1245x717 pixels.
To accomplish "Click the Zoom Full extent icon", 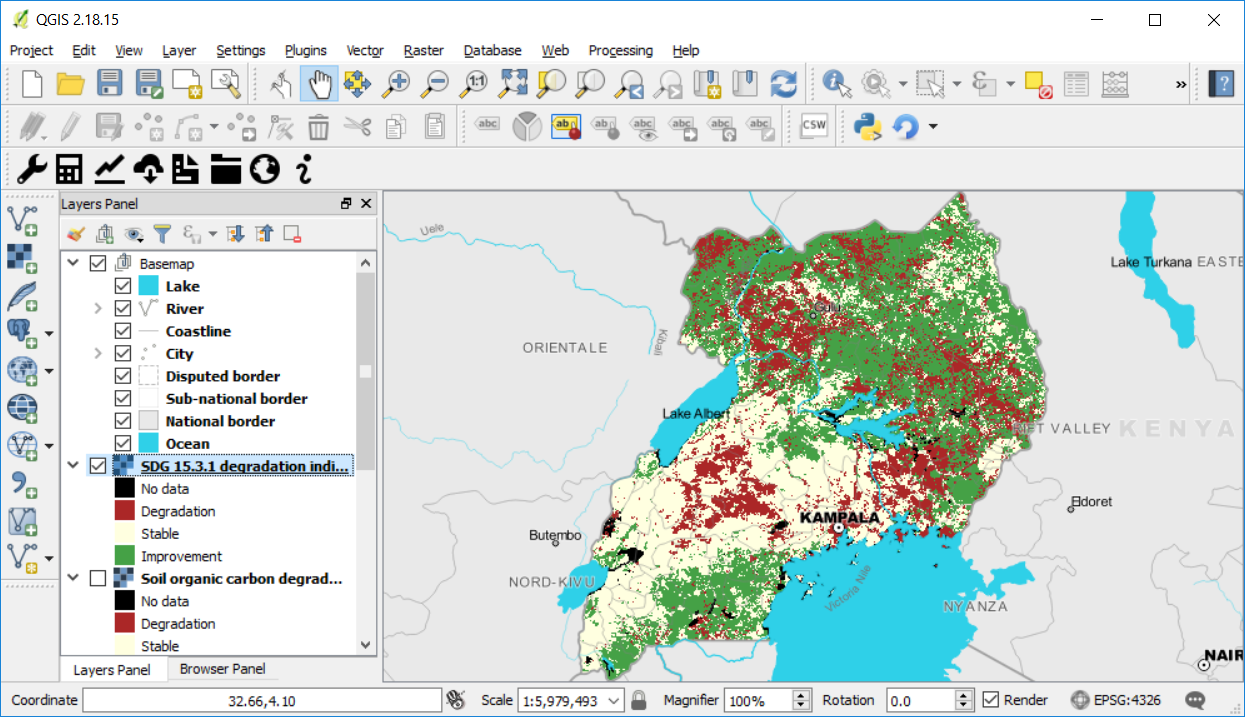I will pyautogui.click(x=513, y=84).
